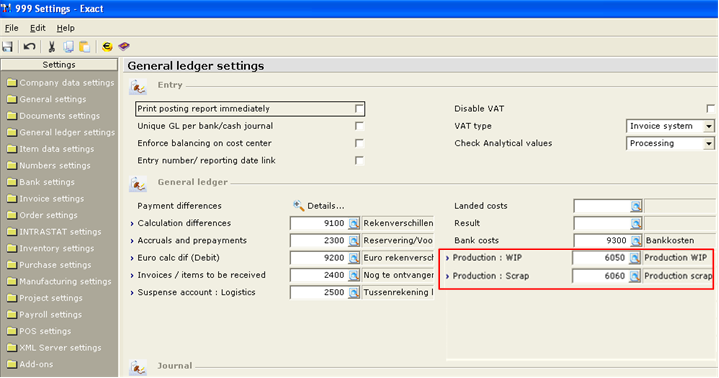Open the File menu

tap(11, 28)
